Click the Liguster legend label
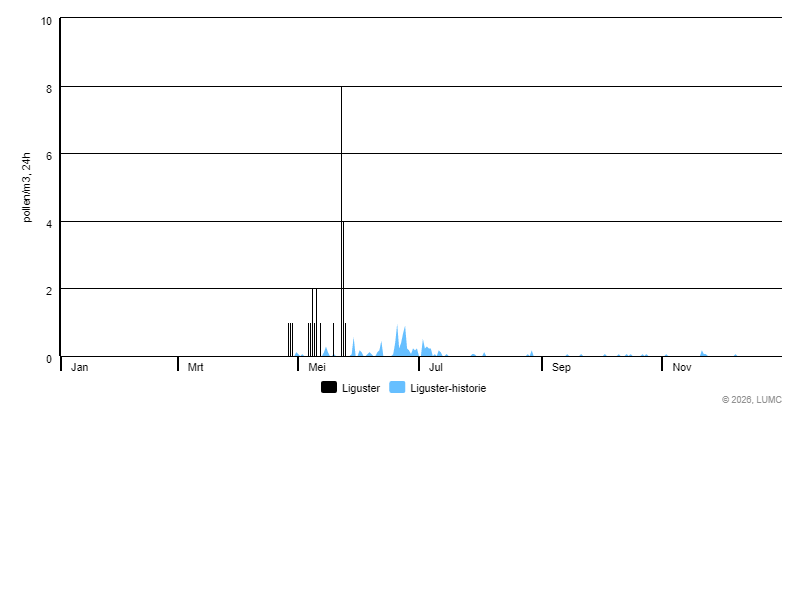This screenshot has width=800, height=600. point(361,388)
